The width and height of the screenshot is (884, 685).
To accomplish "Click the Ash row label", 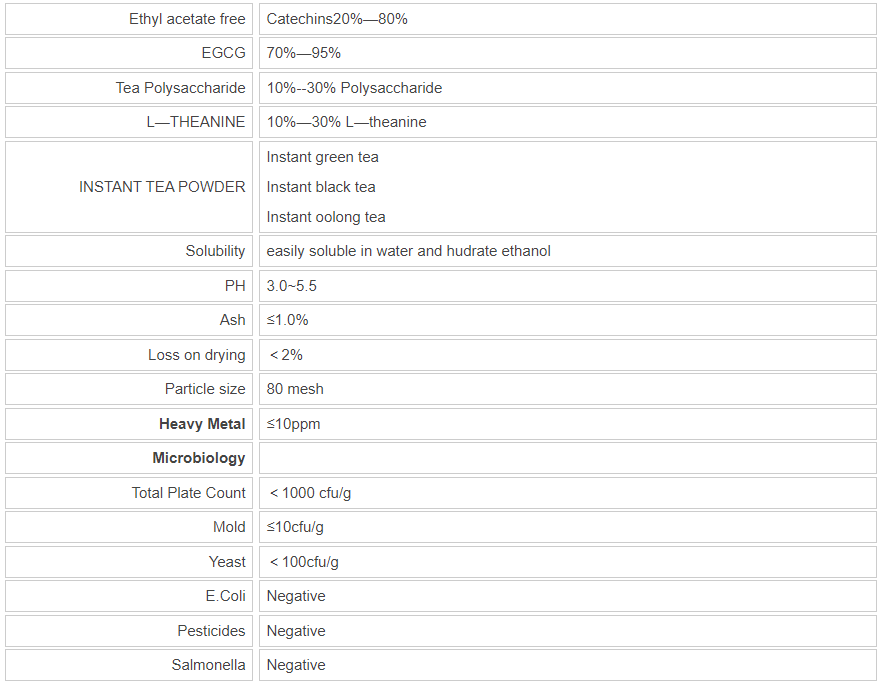I will tap(232, 320).
